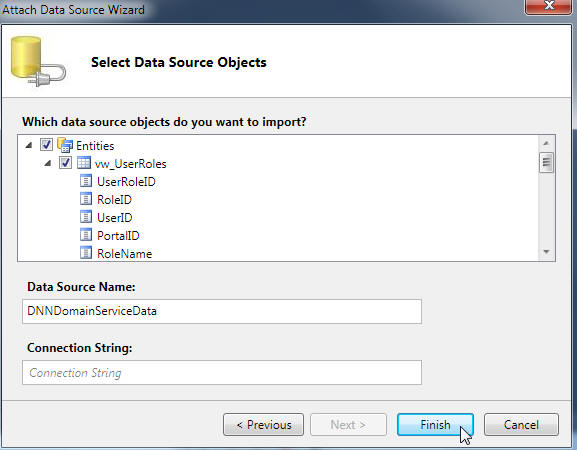Image resolution: width=577 pixels, height=450 pixels.
Task: Click the RoleID column icon
Action: (x=86, y=199)
